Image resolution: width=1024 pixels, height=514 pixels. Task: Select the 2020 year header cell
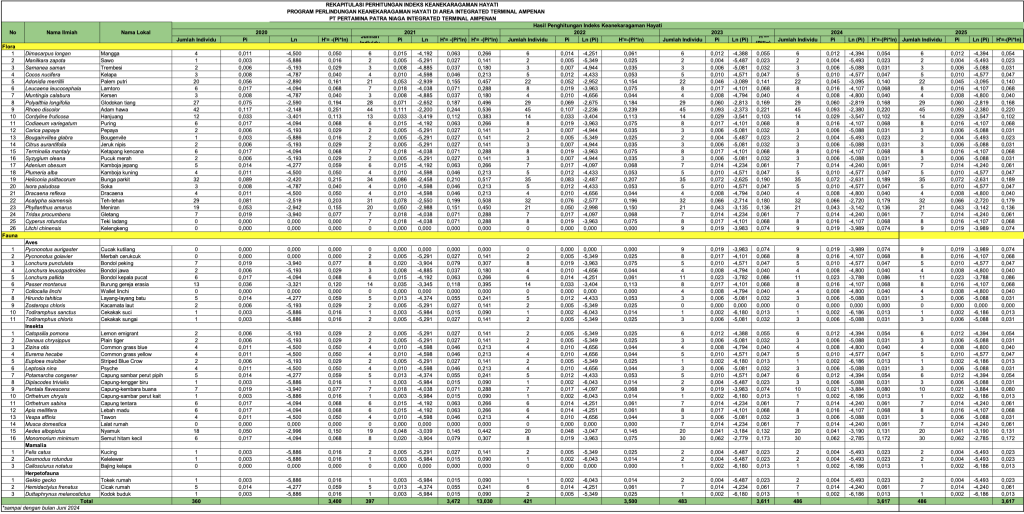tap(262, 32)
